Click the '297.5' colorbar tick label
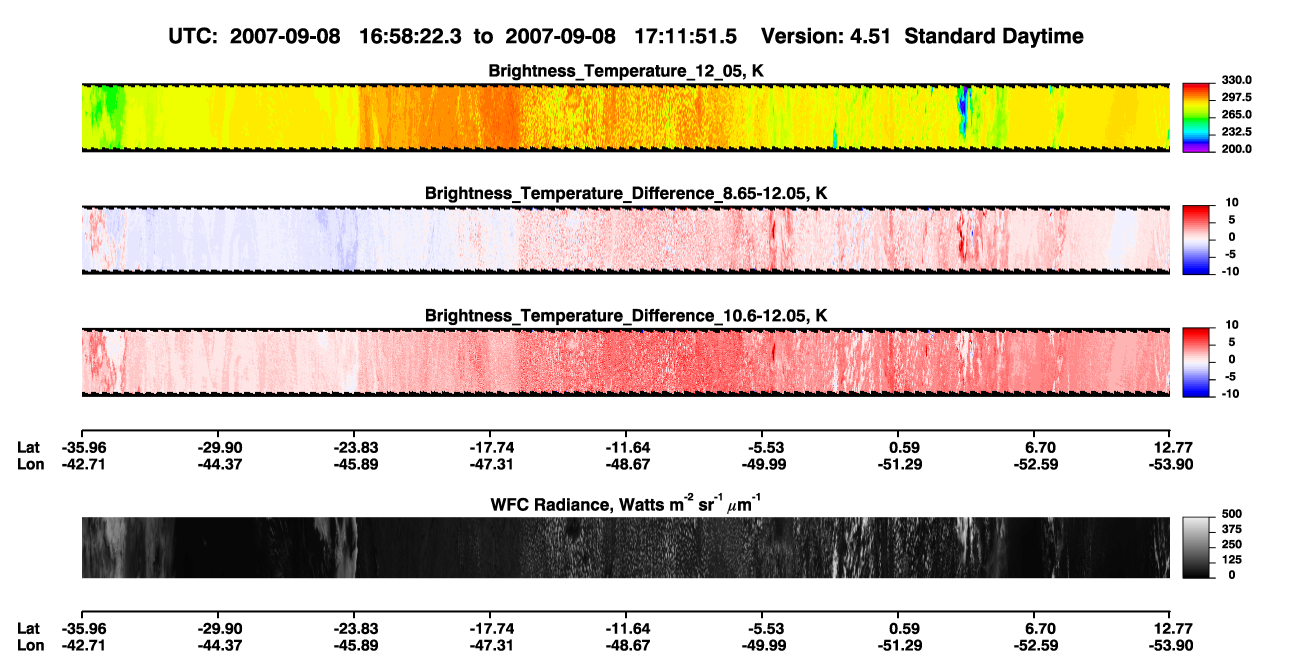Image resolution: width=1300 pixels, height=667 pixels. [x=1237, y=97]
